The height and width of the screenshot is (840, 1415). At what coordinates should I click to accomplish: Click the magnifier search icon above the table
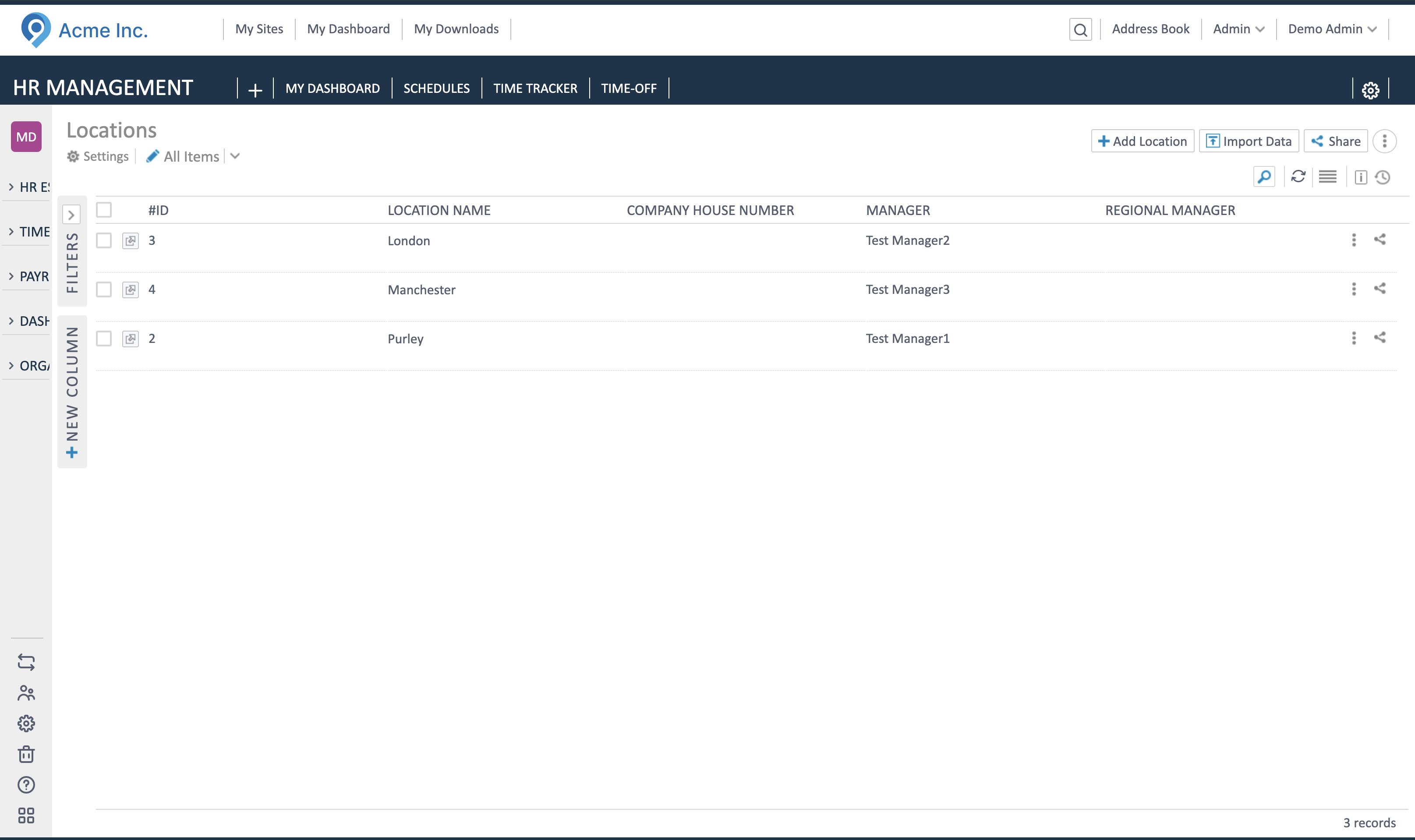tap(1264, 176)
